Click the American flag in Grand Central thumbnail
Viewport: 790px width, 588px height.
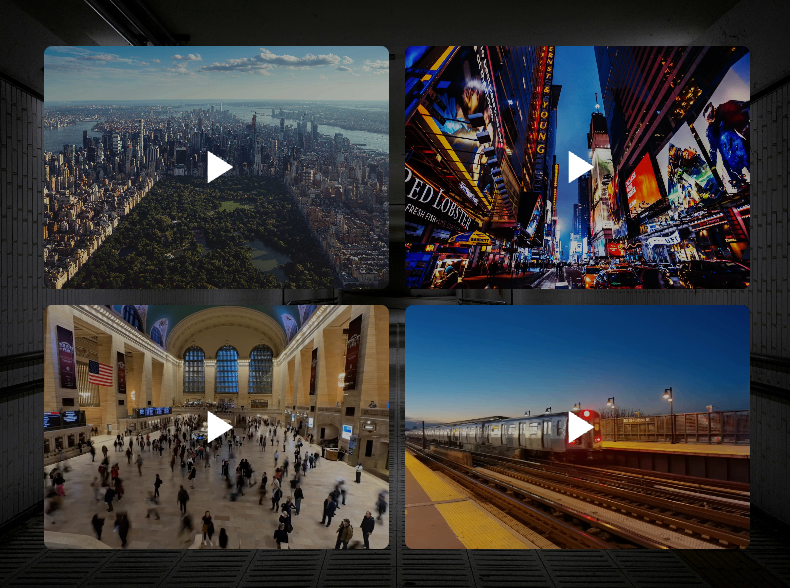[x=100, y=373]
